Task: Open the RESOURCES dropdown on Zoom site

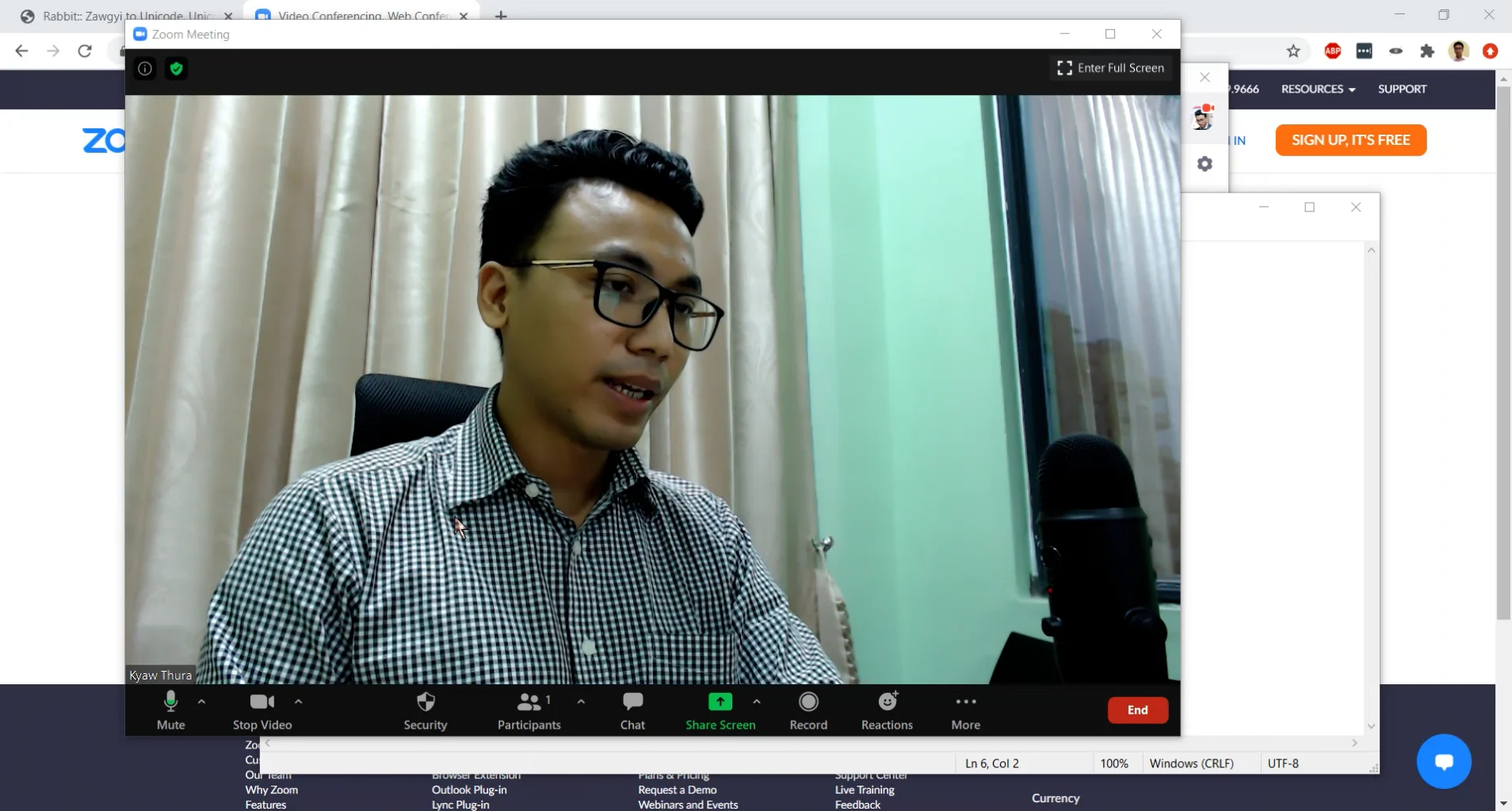Action: point(1318,89)
